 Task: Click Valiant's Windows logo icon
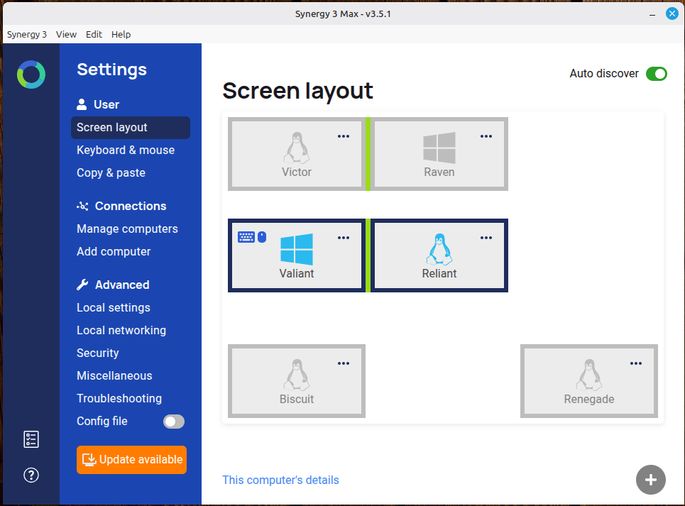coord(297,249)
